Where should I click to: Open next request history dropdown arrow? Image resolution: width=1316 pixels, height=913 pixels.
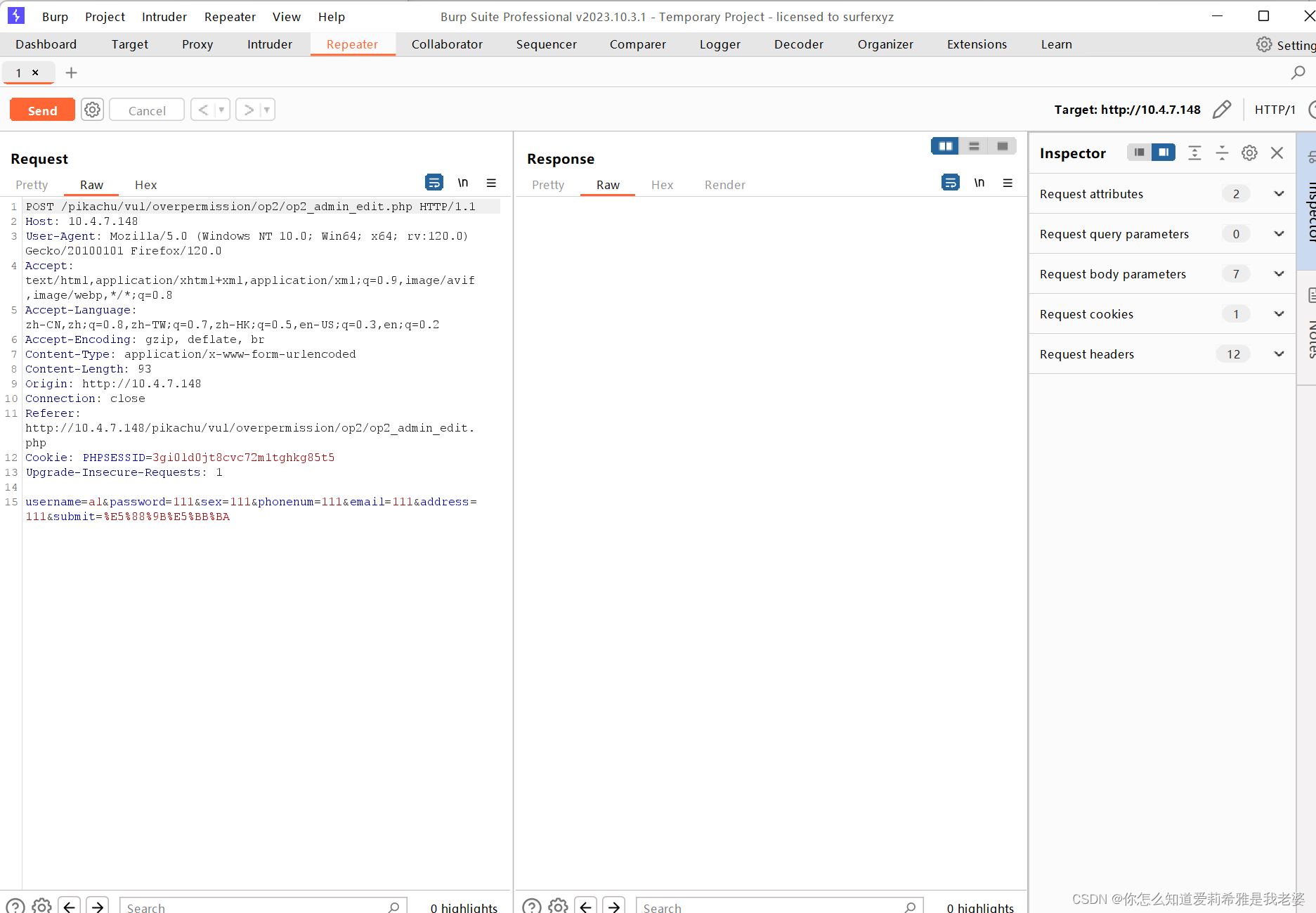click(266, 110)
